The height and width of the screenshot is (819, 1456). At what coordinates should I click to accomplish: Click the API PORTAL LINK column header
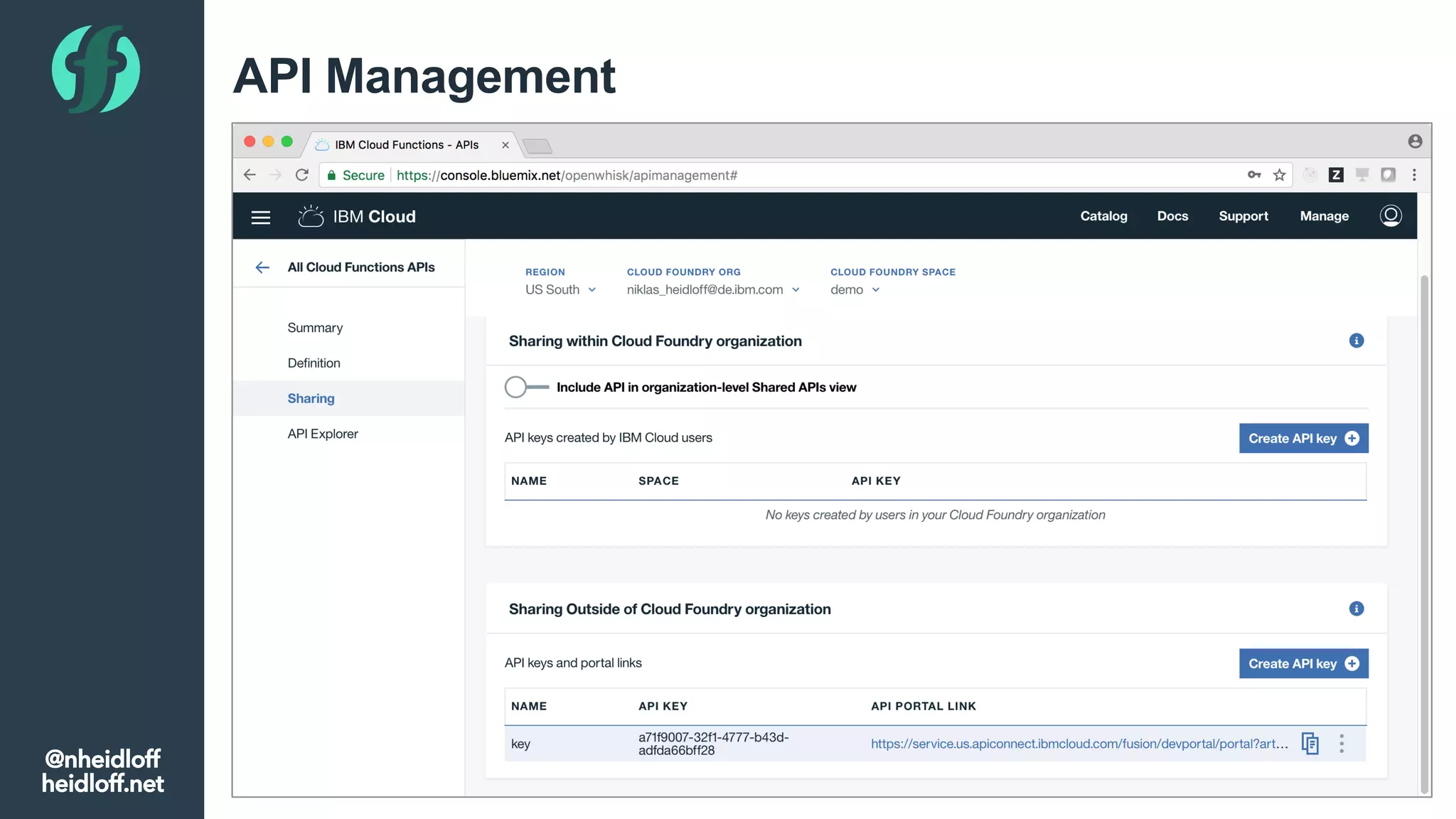924,707
